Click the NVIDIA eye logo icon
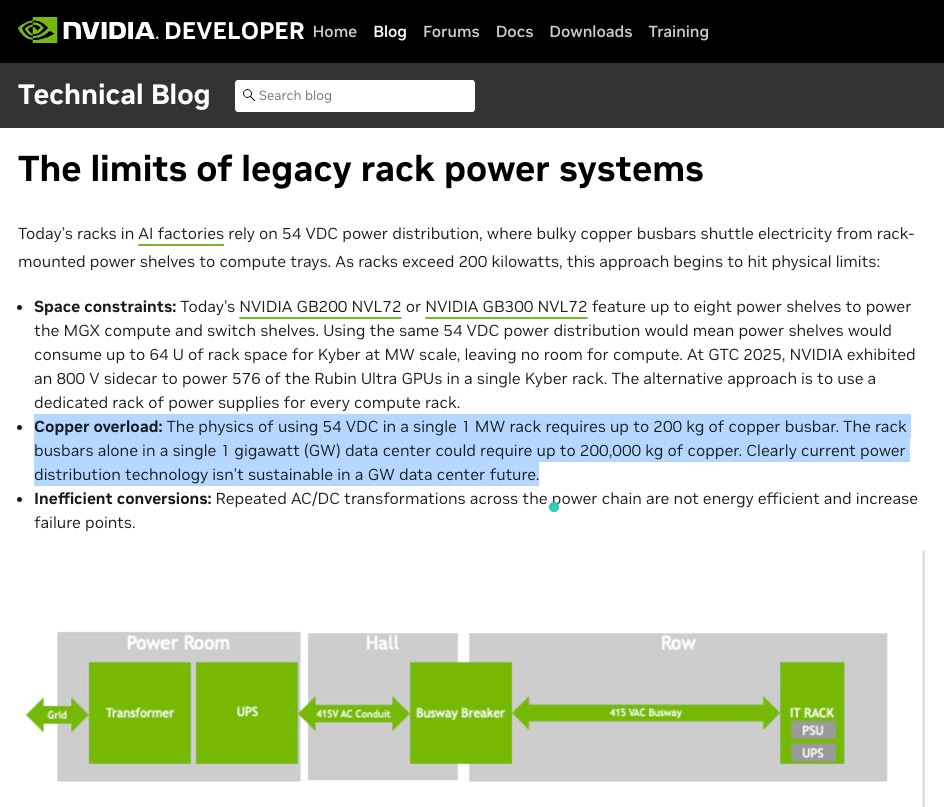 click(37, 30)
